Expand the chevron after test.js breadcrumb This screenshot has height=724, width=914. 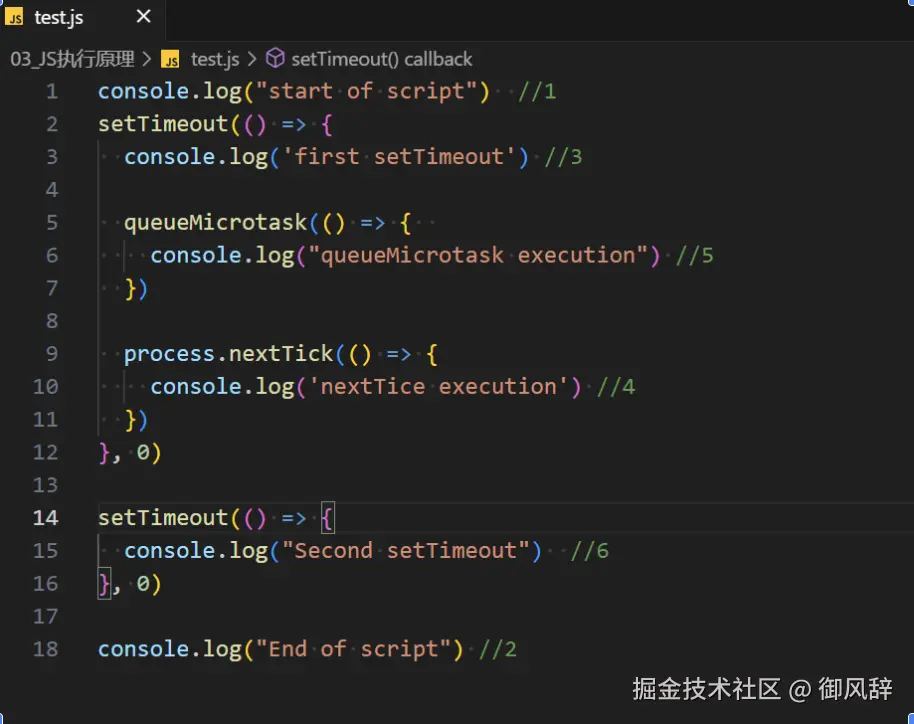click(252, 59)
